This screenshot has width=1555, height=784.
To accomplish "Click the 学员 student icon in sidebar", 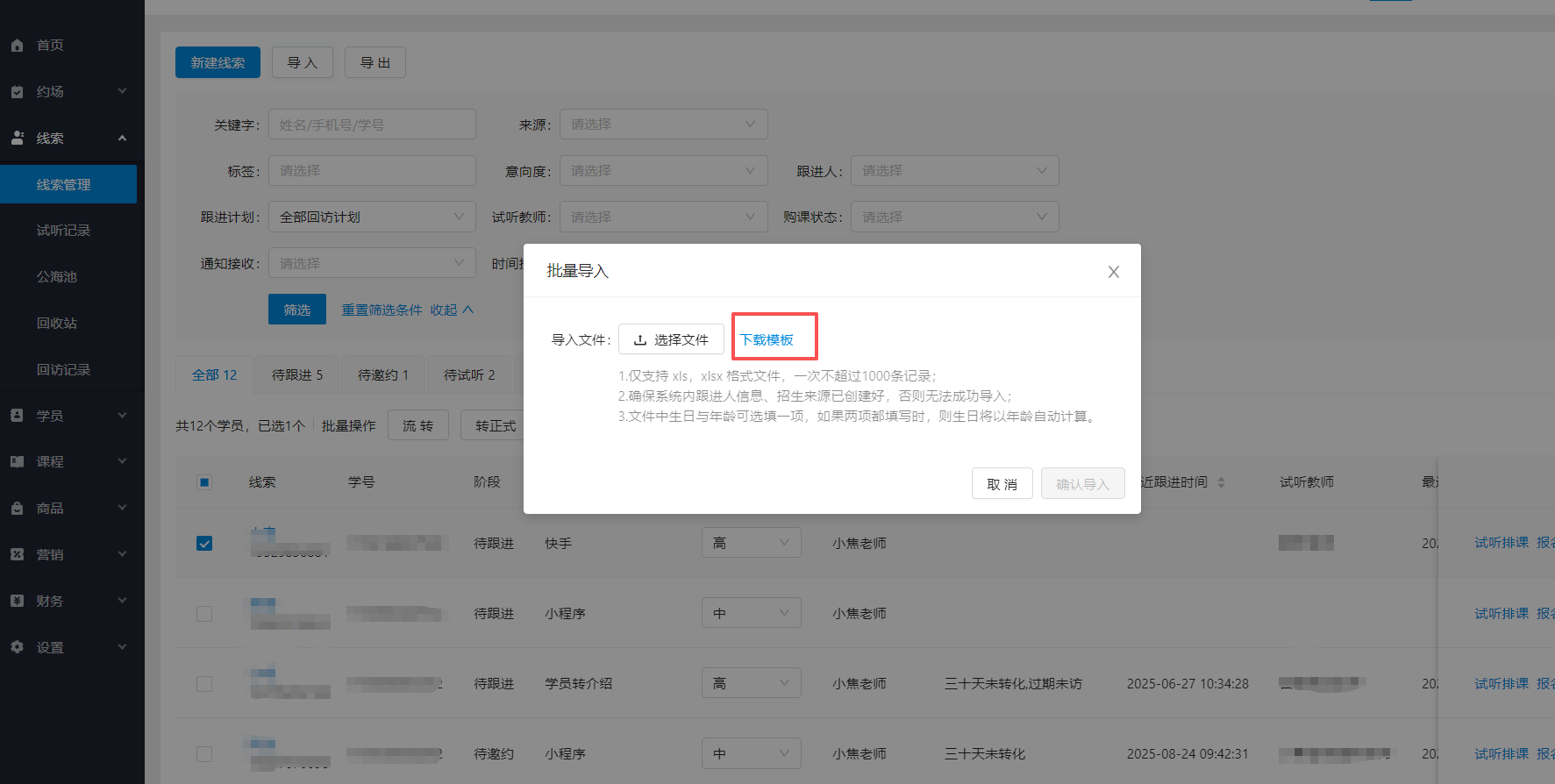I will click(17, 415).
